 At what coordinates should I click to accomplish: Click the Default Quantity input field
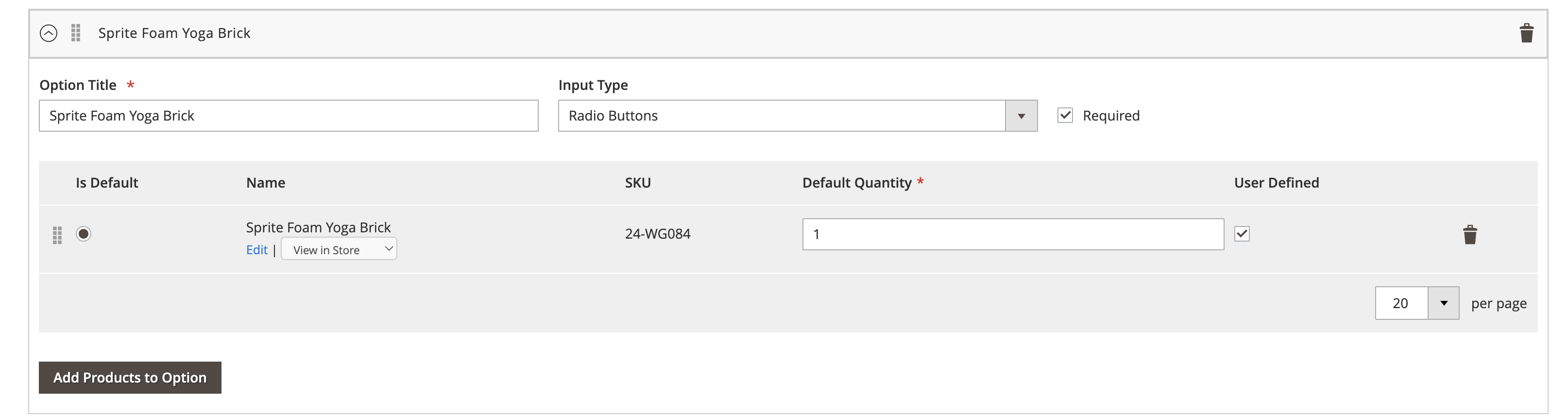click(1013, 234)
